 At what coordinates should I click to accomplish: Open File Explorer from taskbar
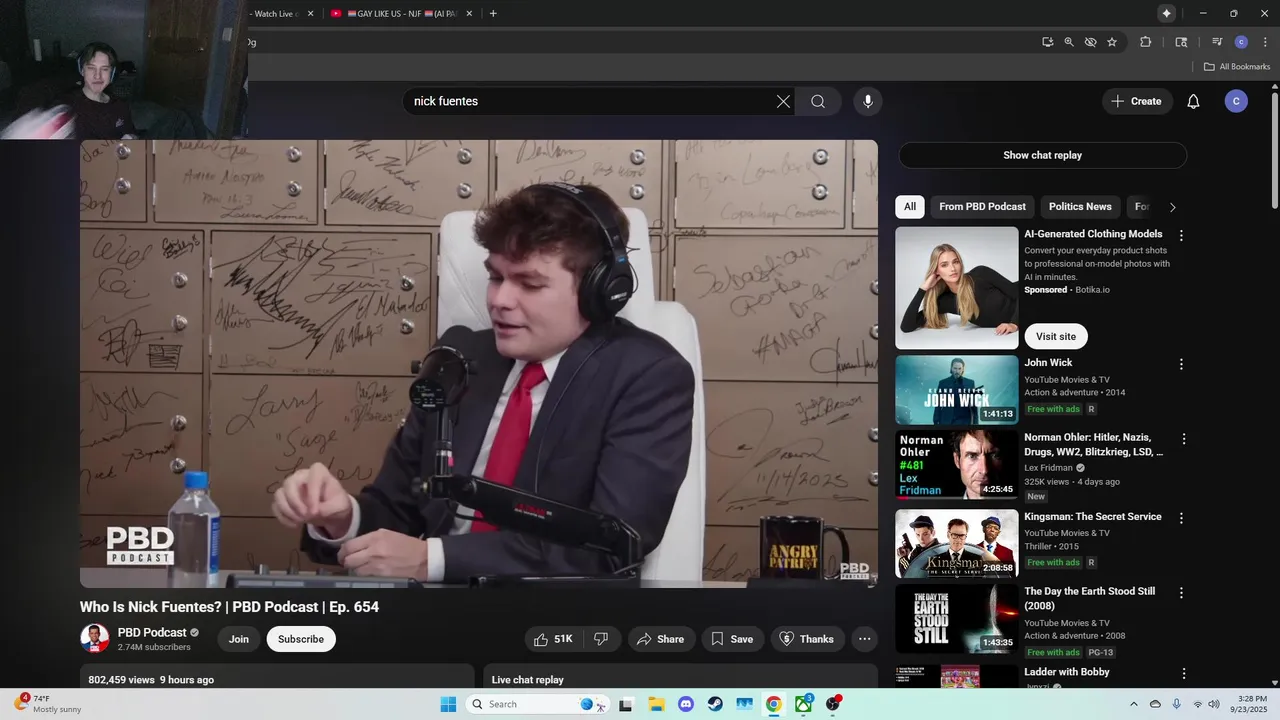[x=655, y=704]
